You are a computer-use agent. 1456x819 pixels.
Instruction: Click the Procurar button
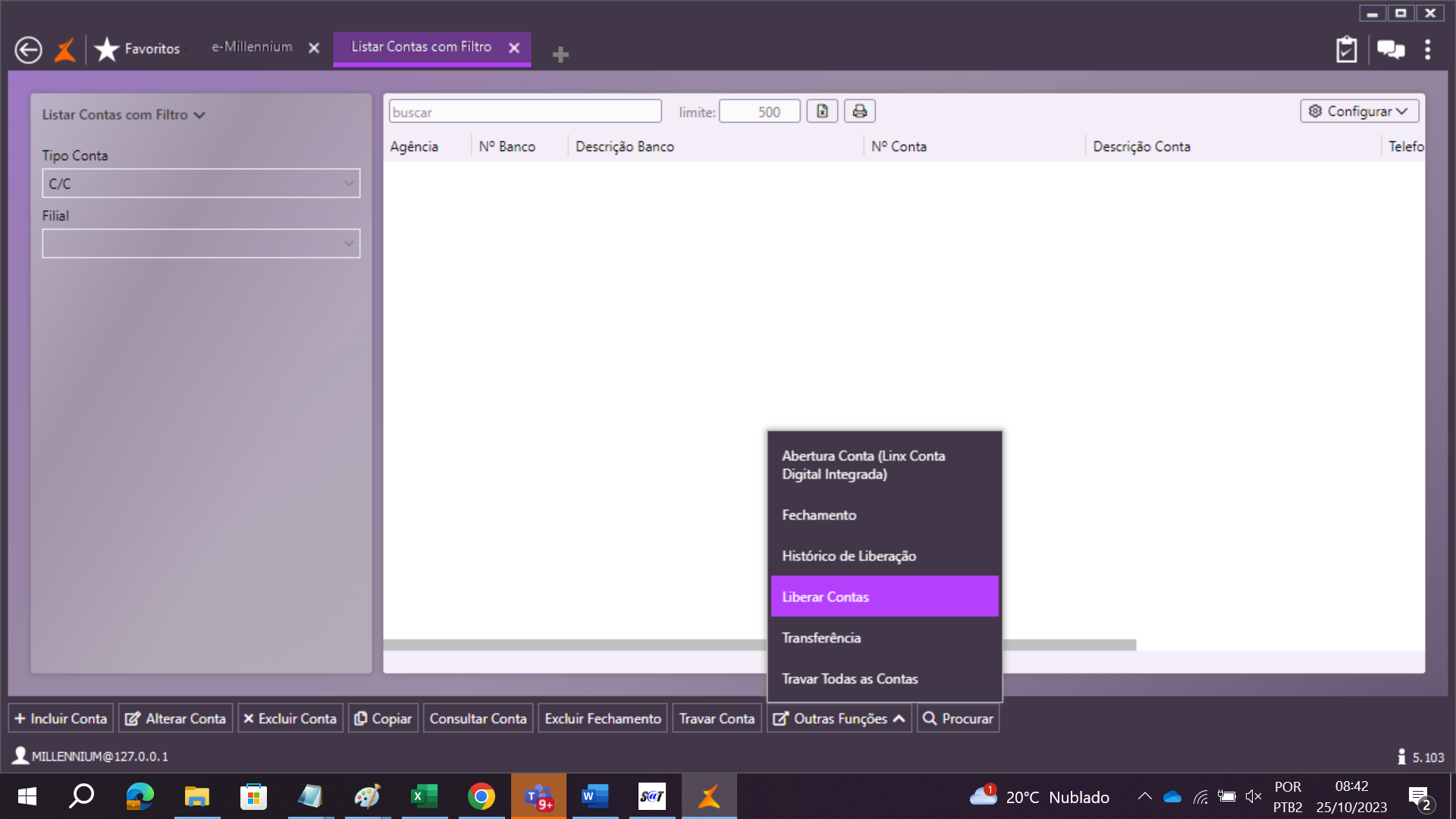[x=958, y=718]
